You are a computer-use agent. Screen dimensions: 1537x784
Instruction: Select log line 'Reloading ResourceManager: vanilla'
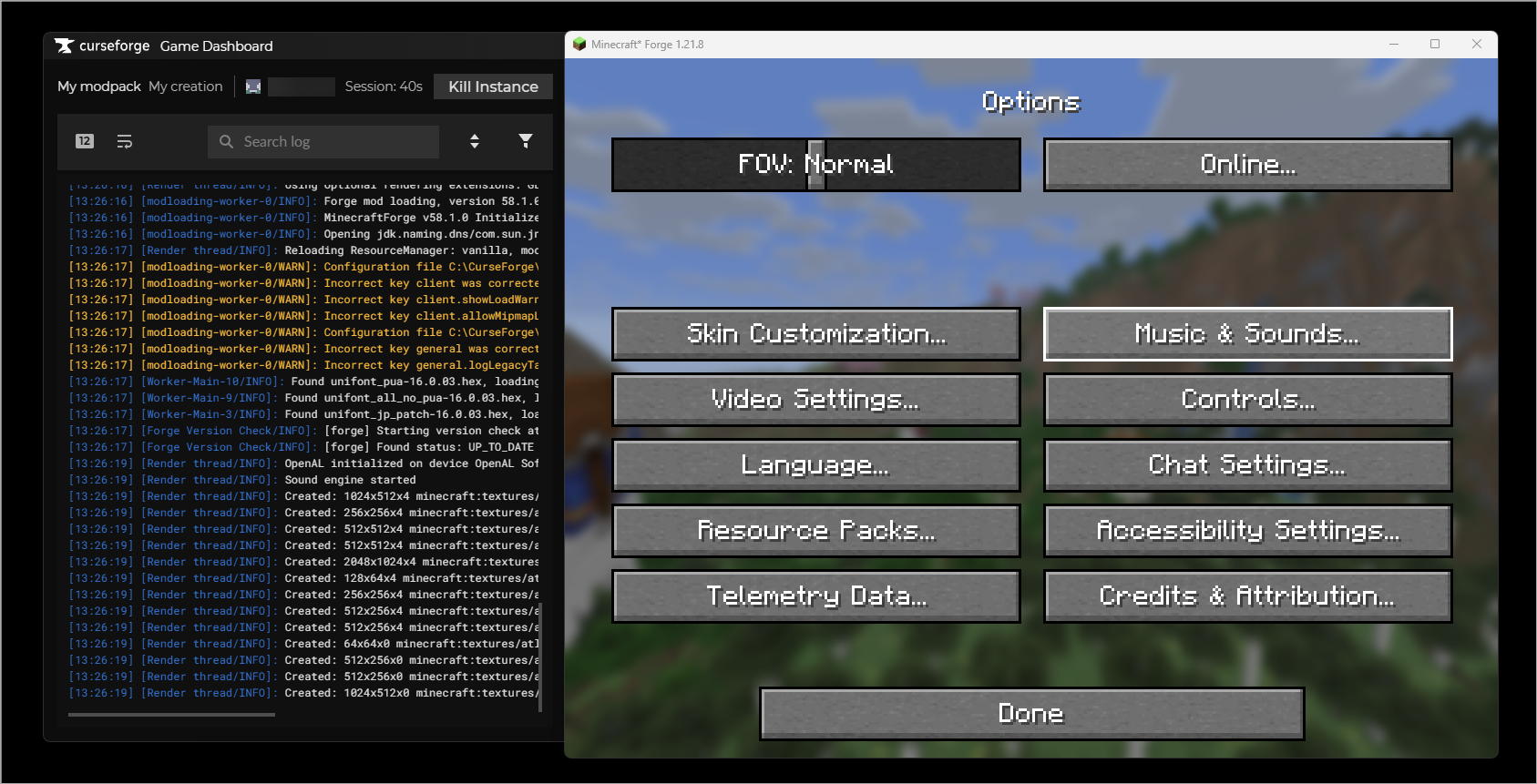304,250
